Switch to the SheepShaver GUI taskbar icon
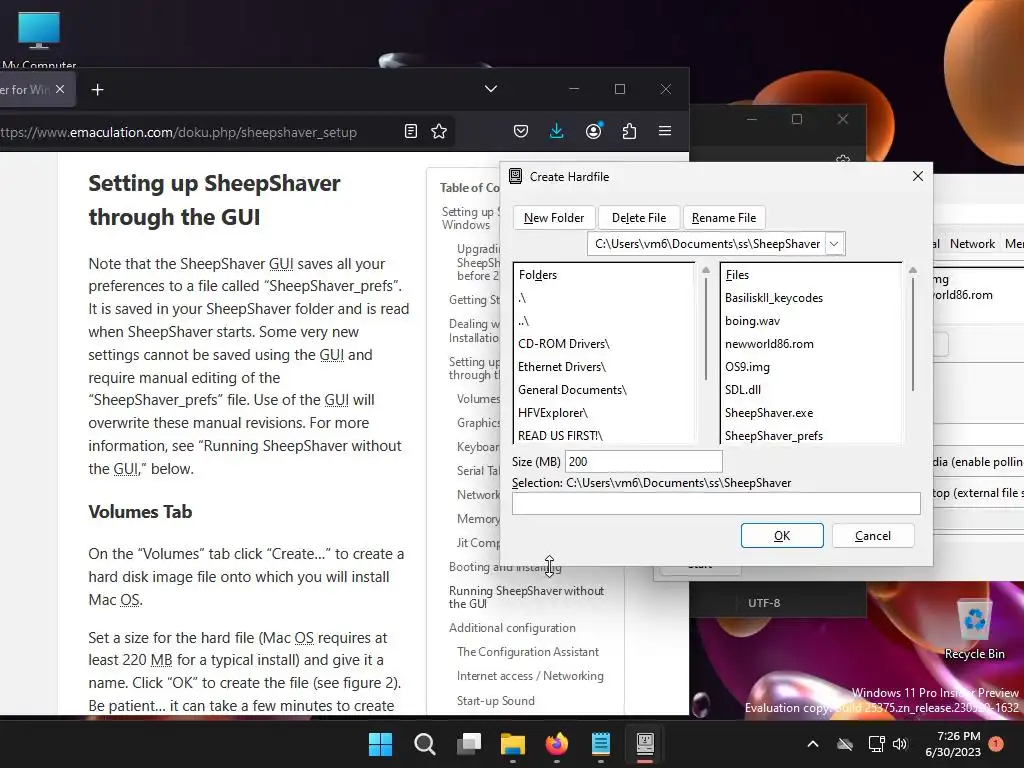 [x=645, y=744]
